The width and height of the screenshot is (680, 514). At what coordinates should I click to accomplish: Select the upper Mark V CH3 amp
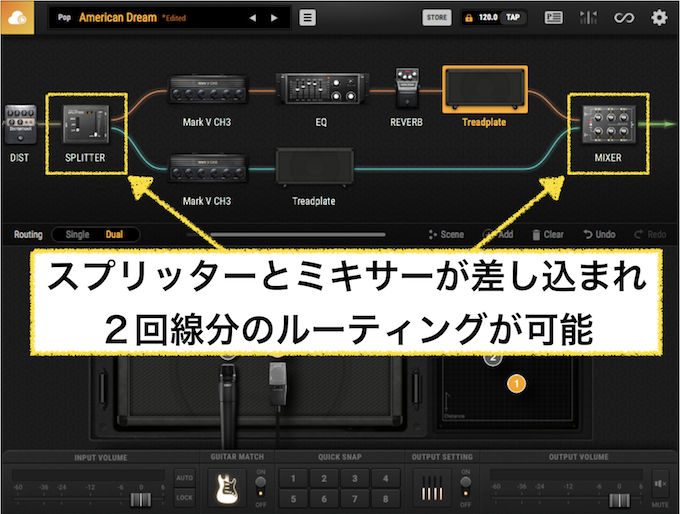pos(207,89)
